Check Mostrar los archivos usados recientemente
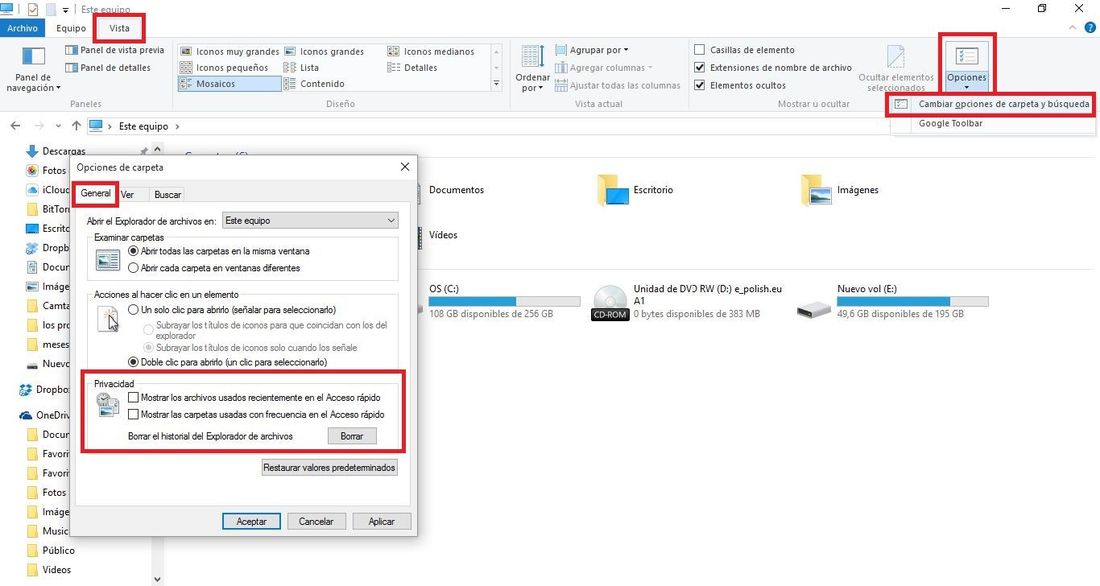Viewport: 1100px width, 586px height. [x=133, y=397]
